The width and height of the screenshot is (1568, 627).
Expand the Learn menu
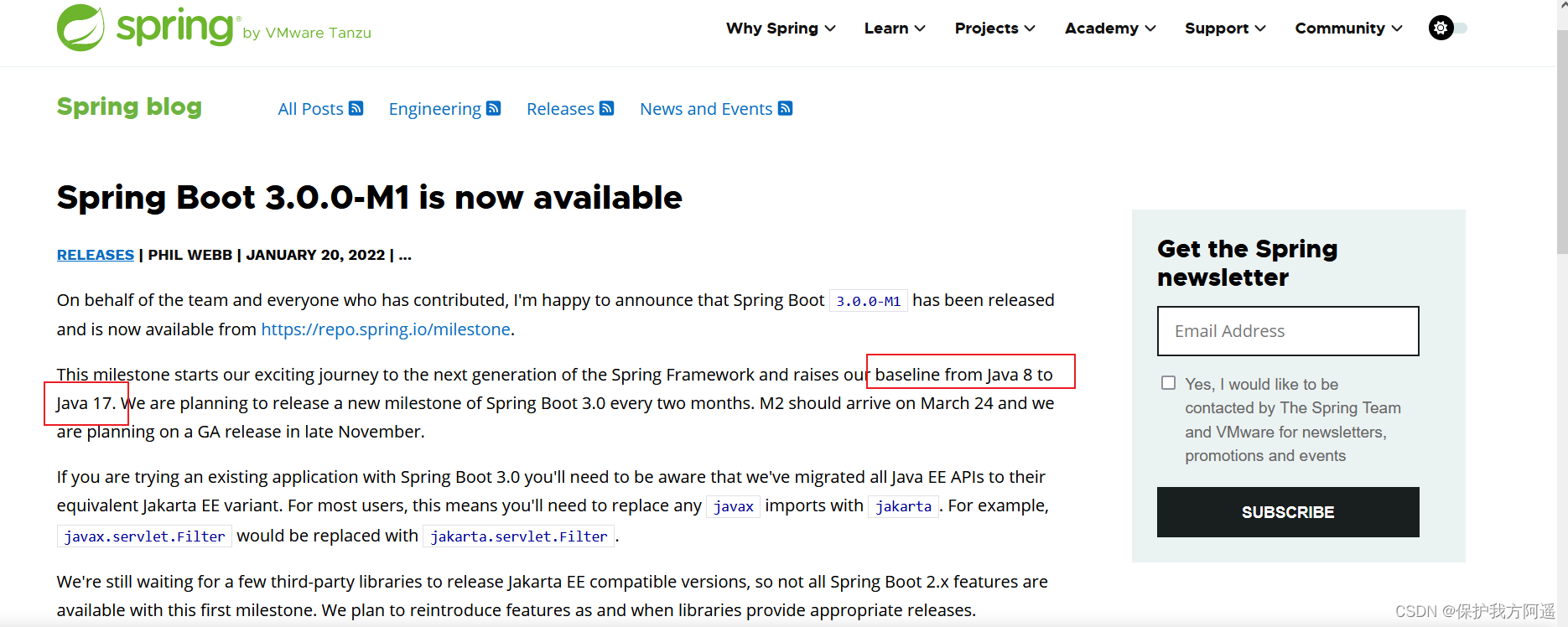coord(895,28)
